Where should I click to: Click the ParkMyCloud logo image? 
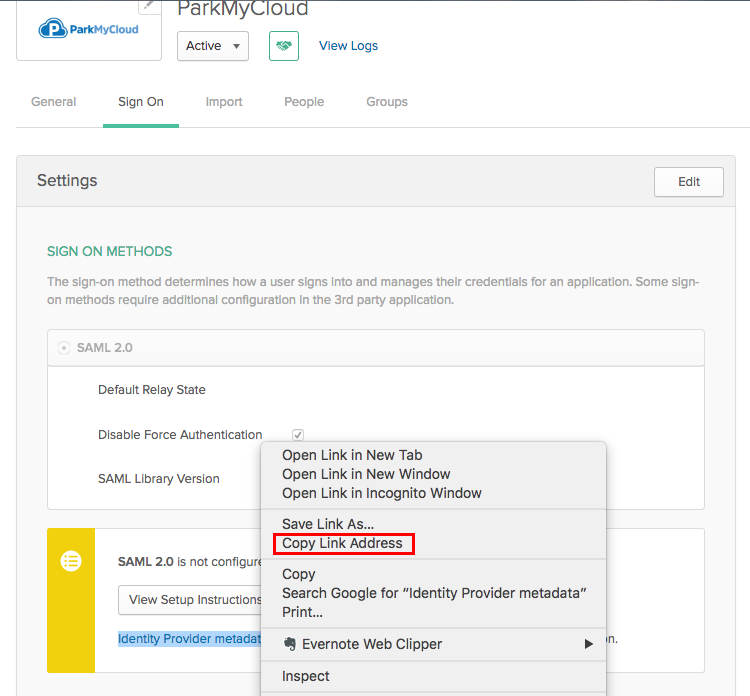point(88,29)
